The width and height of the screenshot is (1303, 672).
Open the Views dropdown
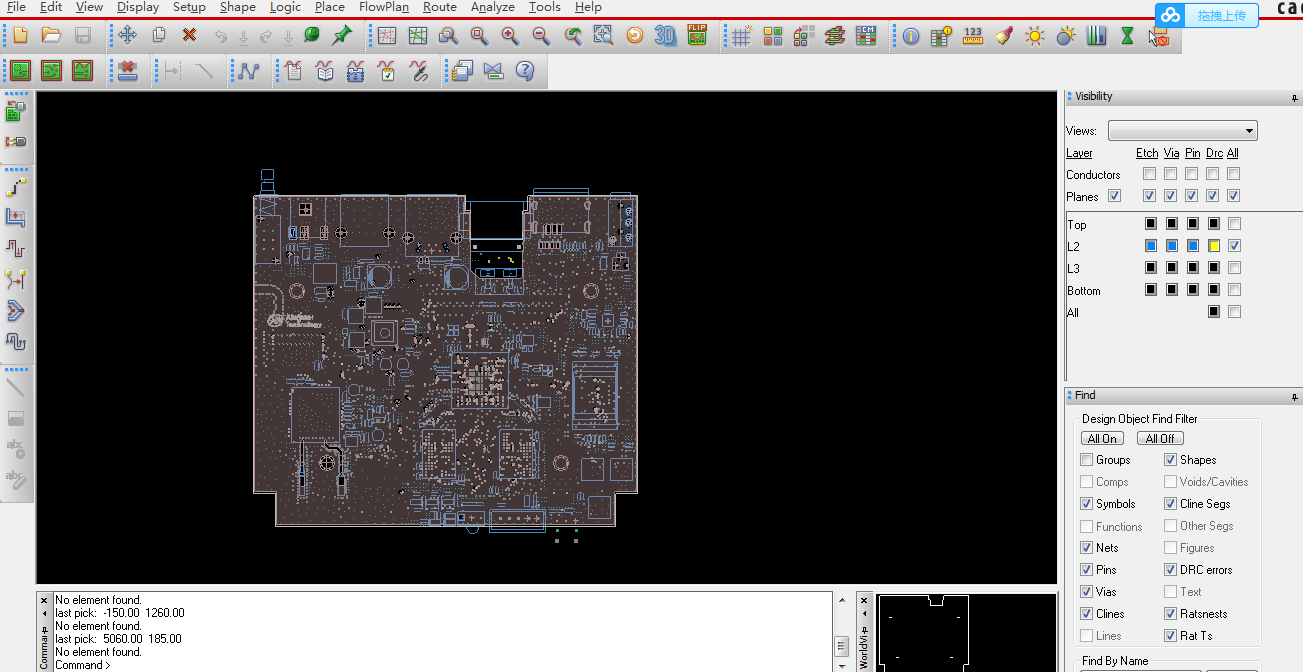point(1182,131)
